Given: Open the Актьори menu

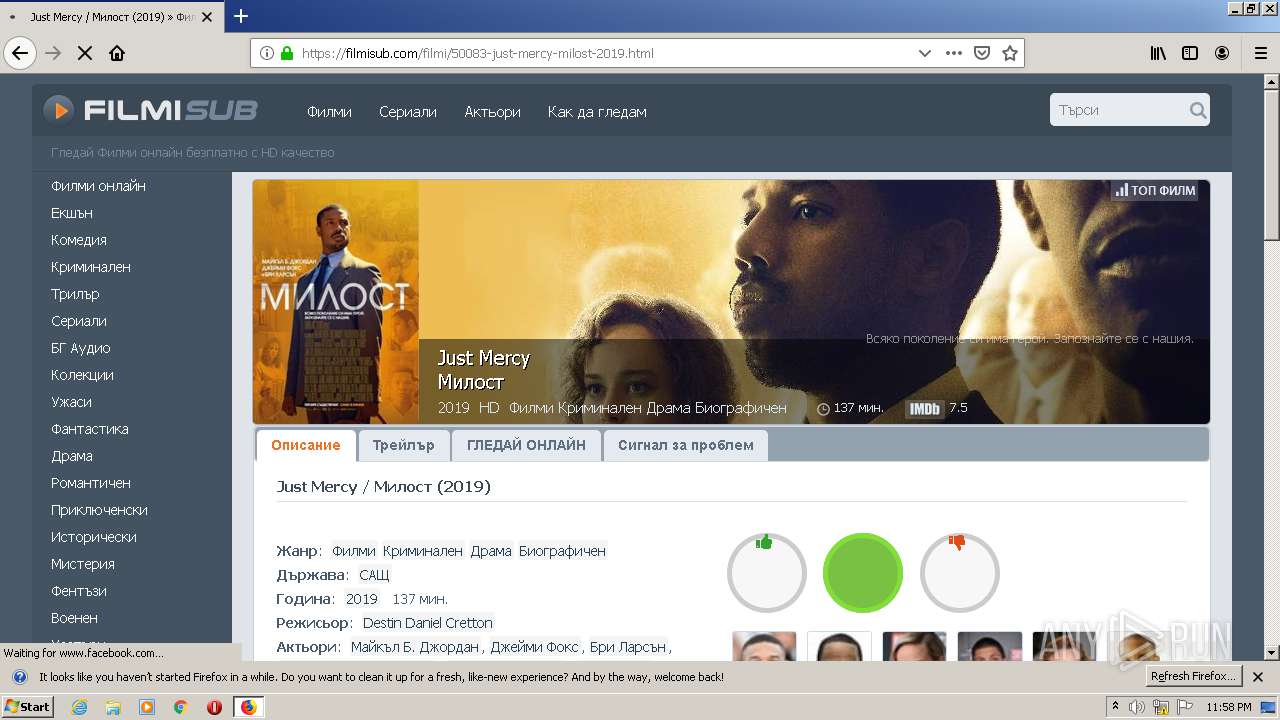Looking at the screenshot, I should pos(492,112).
